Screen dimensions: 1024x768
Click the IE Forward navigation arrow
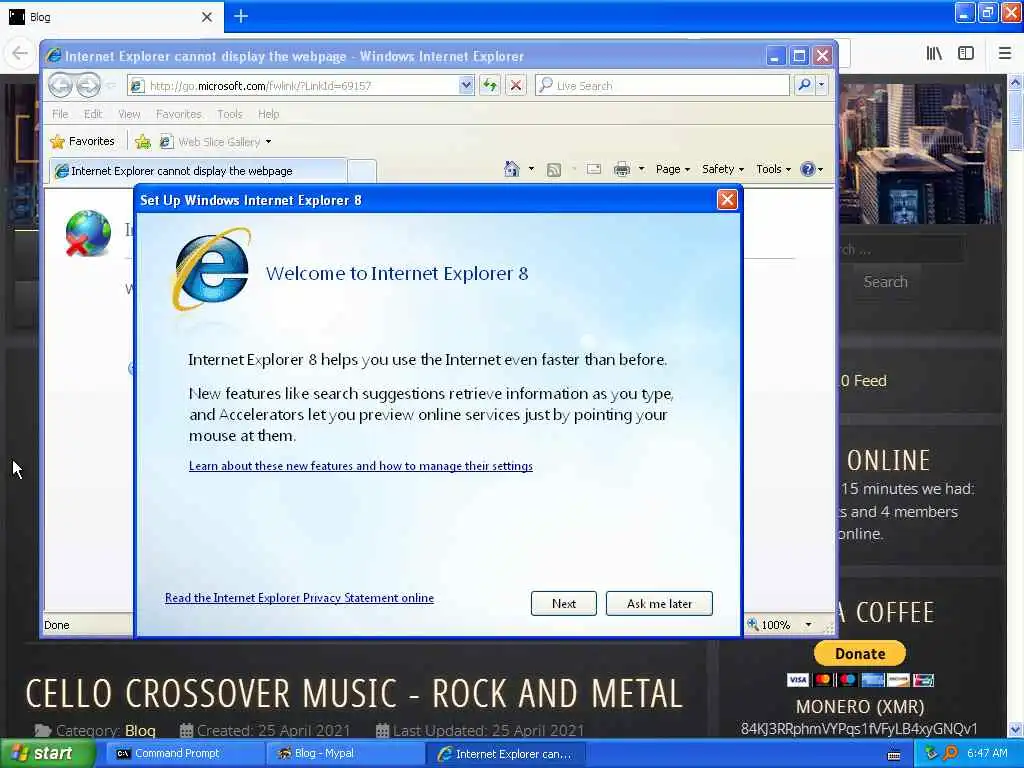coord(88,85)
